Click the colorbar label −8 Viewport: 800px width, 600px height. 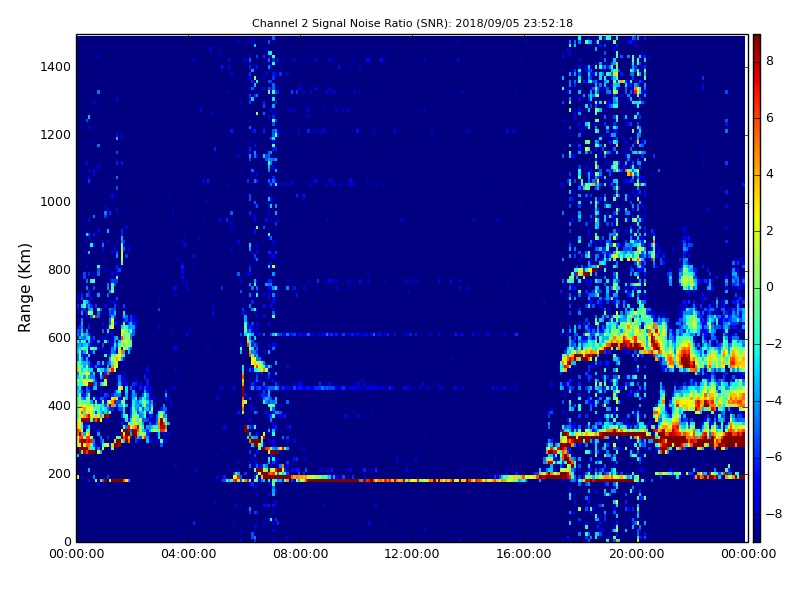[774, 514]
